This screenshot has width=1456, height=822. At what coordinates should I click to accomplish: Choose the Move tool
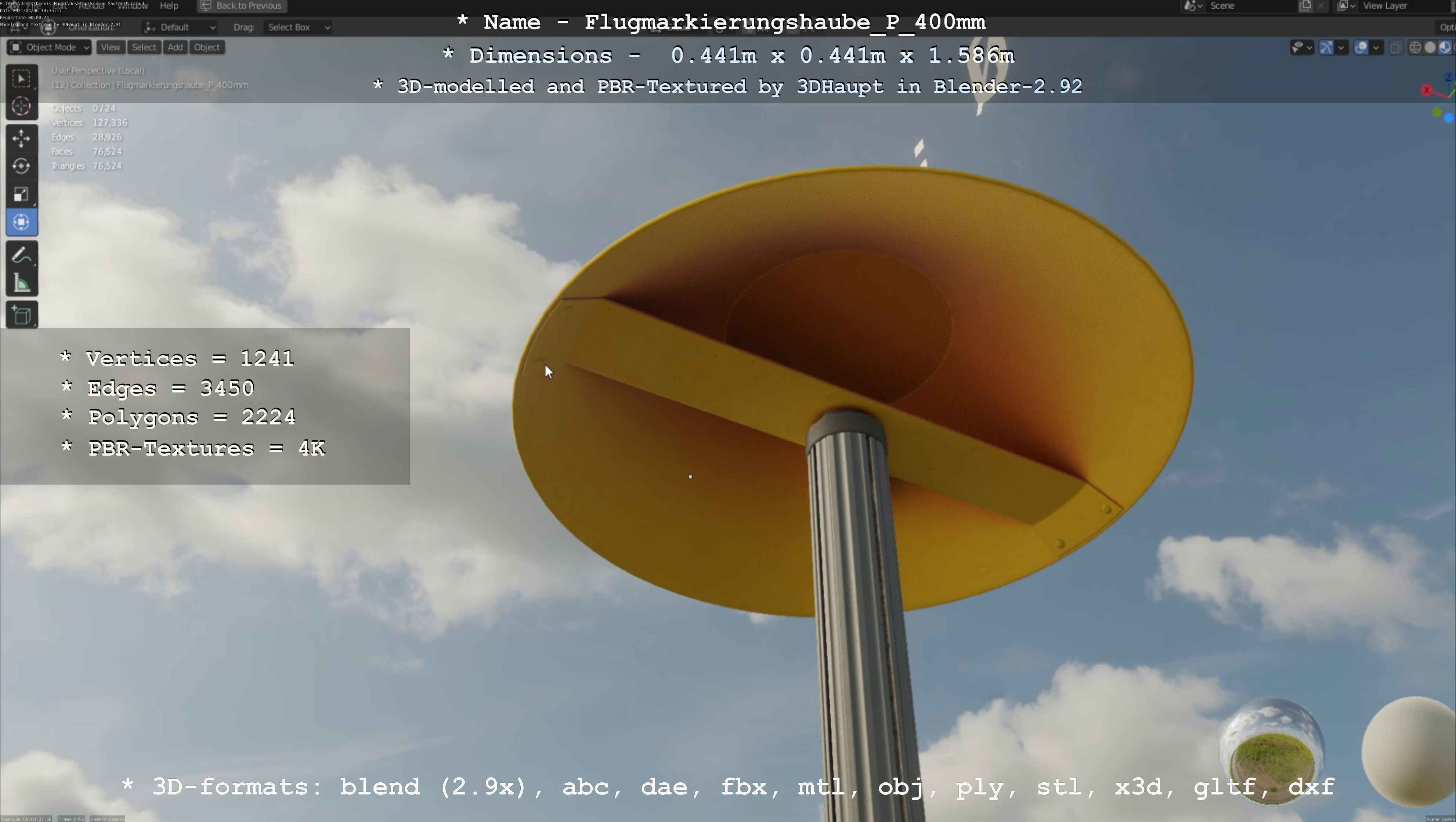[x=21, y=138]
